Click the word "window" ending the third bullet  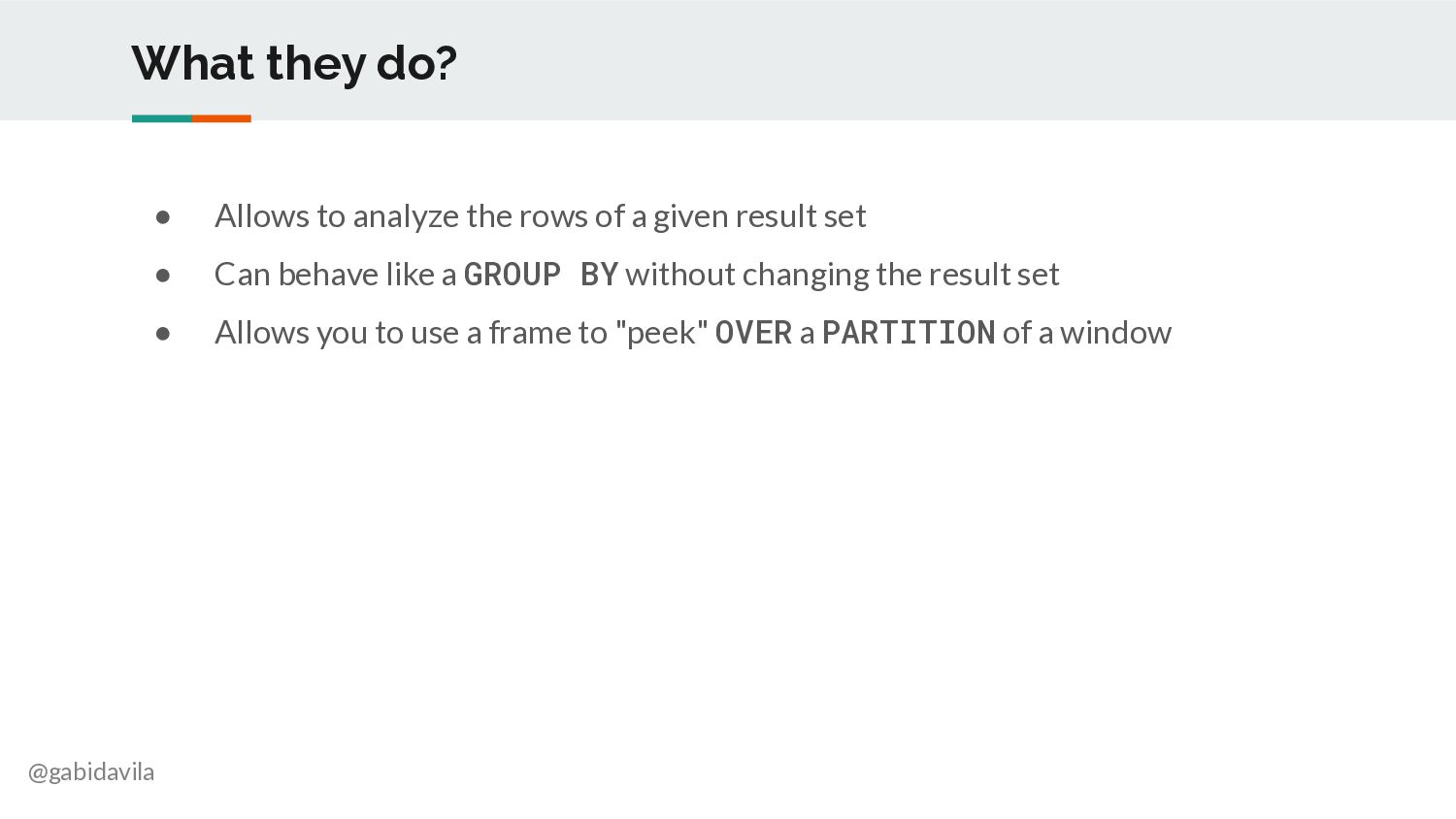[1115, 333]
